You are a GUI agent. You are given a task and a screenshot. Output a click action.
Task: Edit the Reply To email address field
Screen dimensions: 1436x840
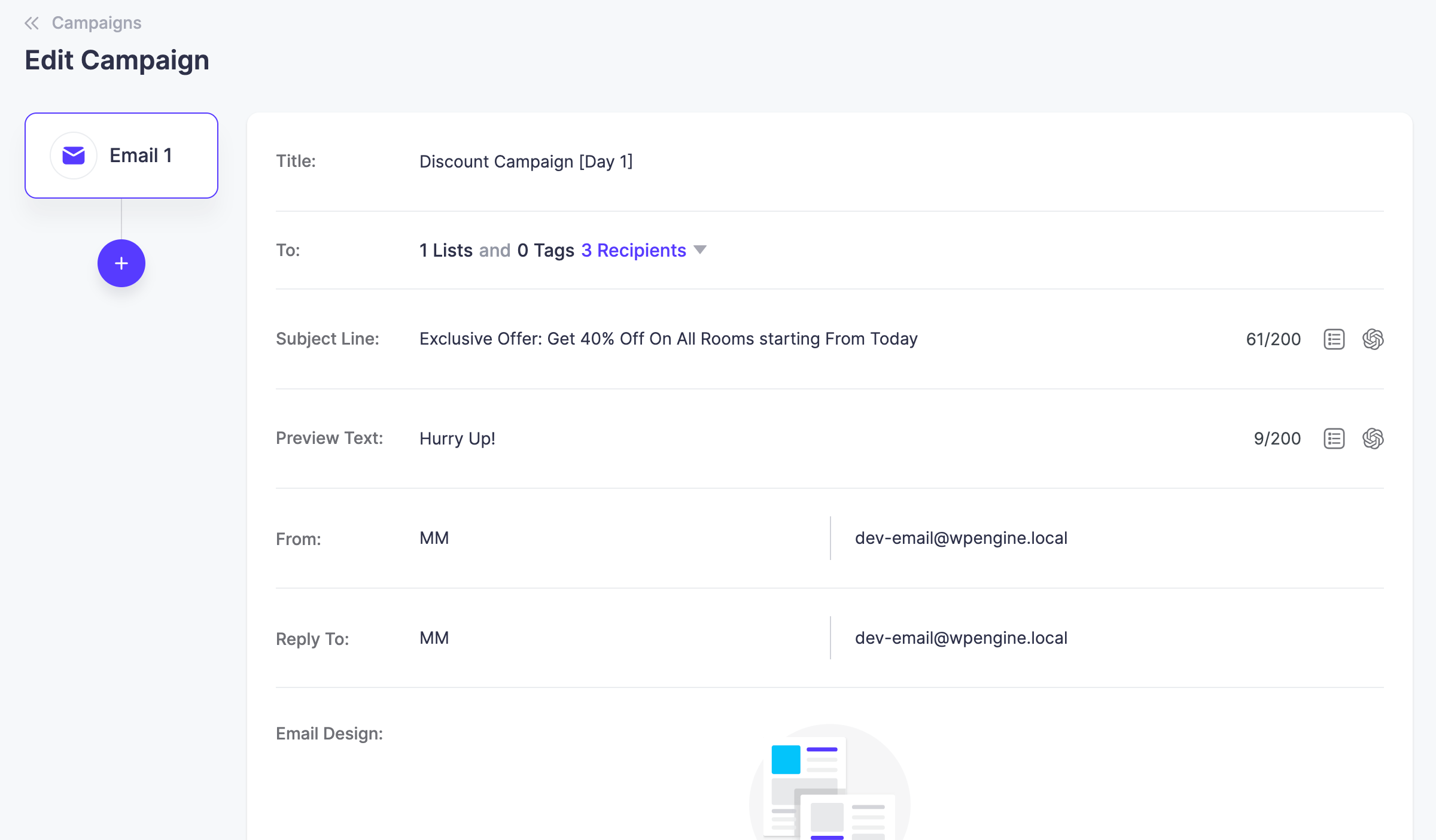(x=1119, y=638)
